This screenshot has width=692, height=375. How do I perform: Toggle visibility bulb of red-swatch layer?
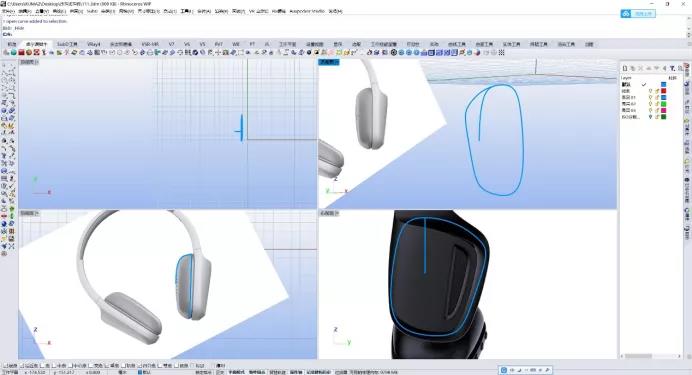pos(651,91)
